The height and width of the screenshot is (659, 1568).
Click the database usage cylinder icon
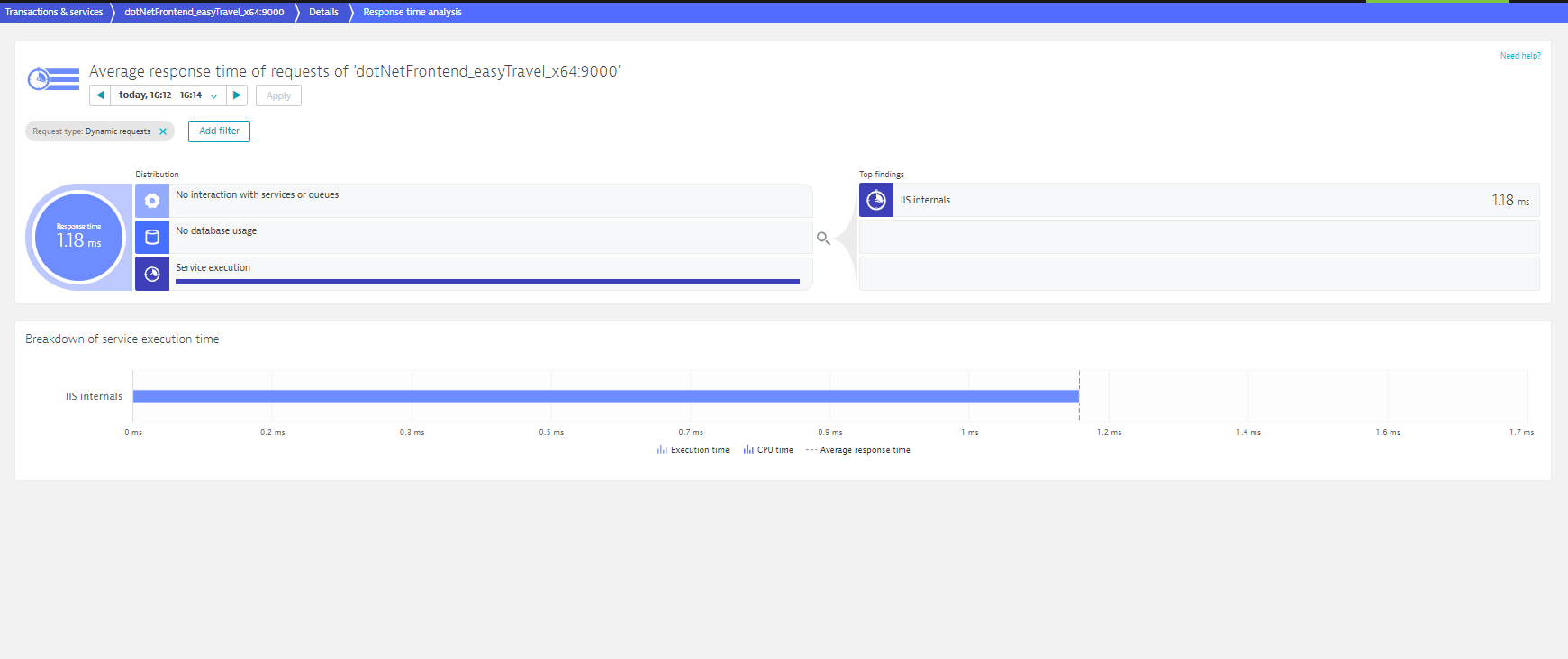152,238
